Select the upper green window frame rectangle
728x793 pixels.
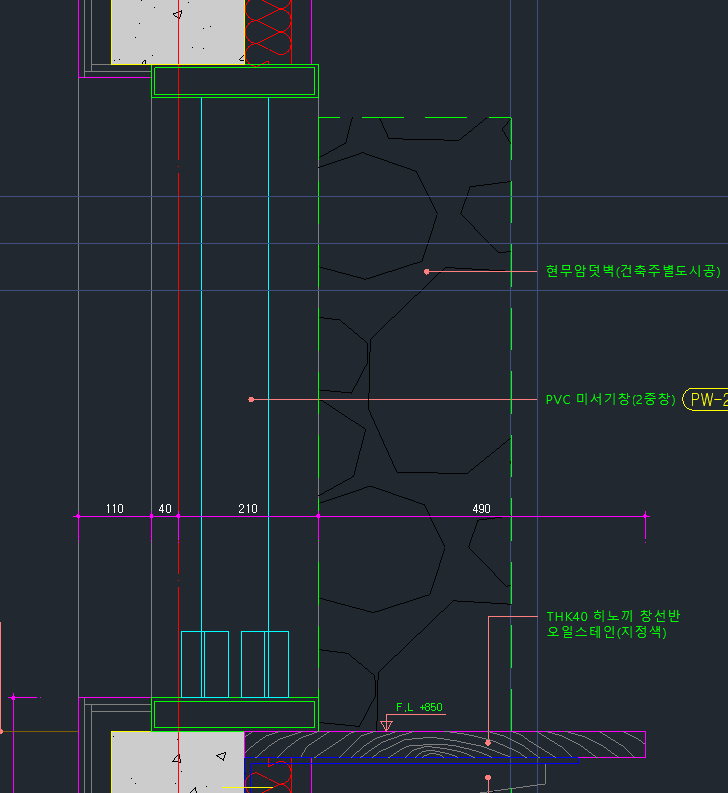pos(234,81)
